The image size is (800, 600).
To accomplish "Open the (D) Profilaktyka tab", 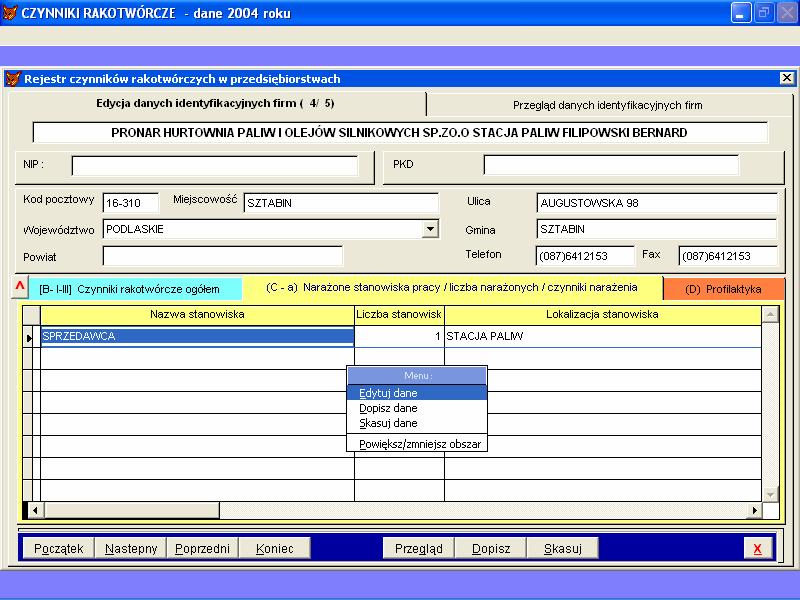I will point(723,289).
